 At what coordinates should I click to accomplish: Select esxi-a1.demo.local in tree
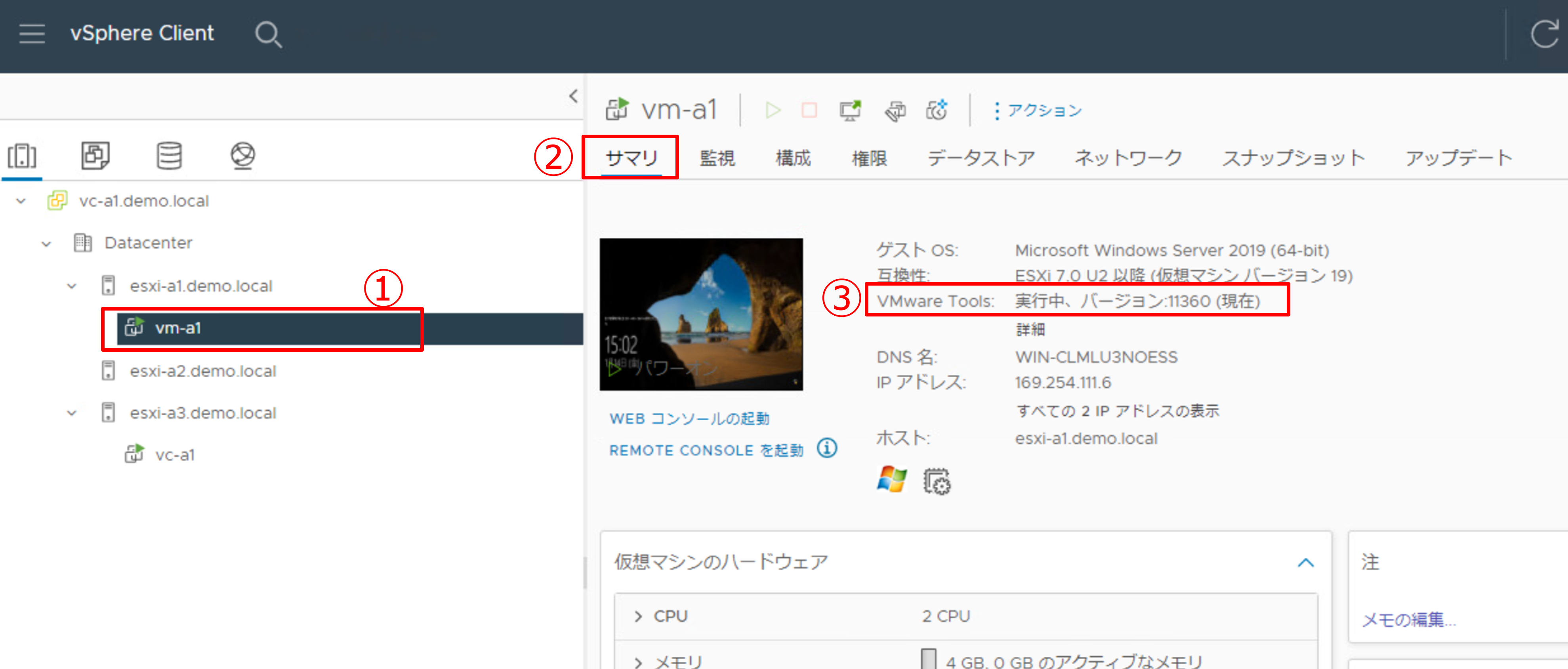[x=201, y=286]
